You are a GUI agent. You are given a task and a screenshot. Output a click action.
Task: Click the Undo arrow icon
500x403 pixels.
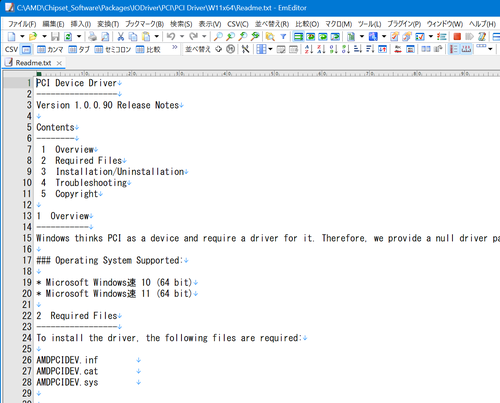pyautogui.click(x=171, y=36)
